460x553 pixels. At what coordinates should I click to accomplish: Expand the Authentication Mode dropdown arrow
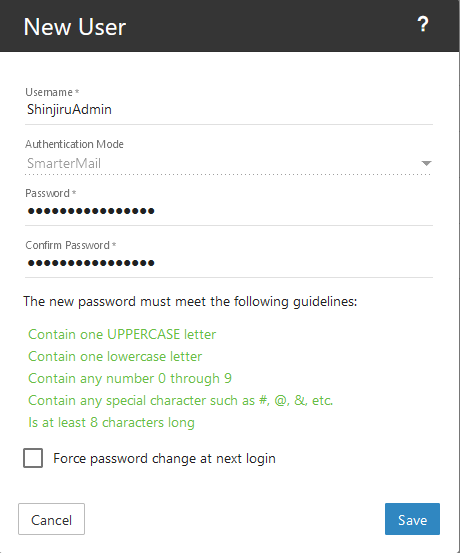426,163
